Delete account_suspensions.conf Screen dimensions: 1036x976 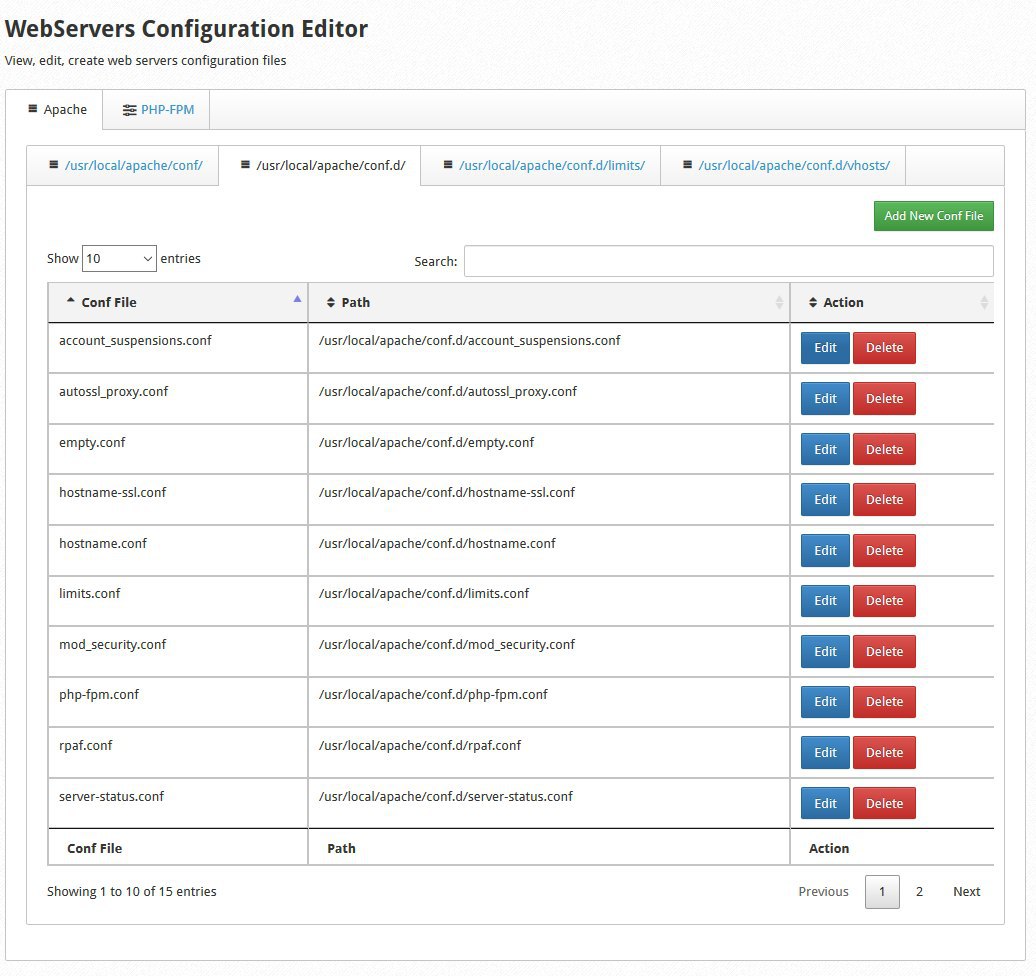click(884, 348)
